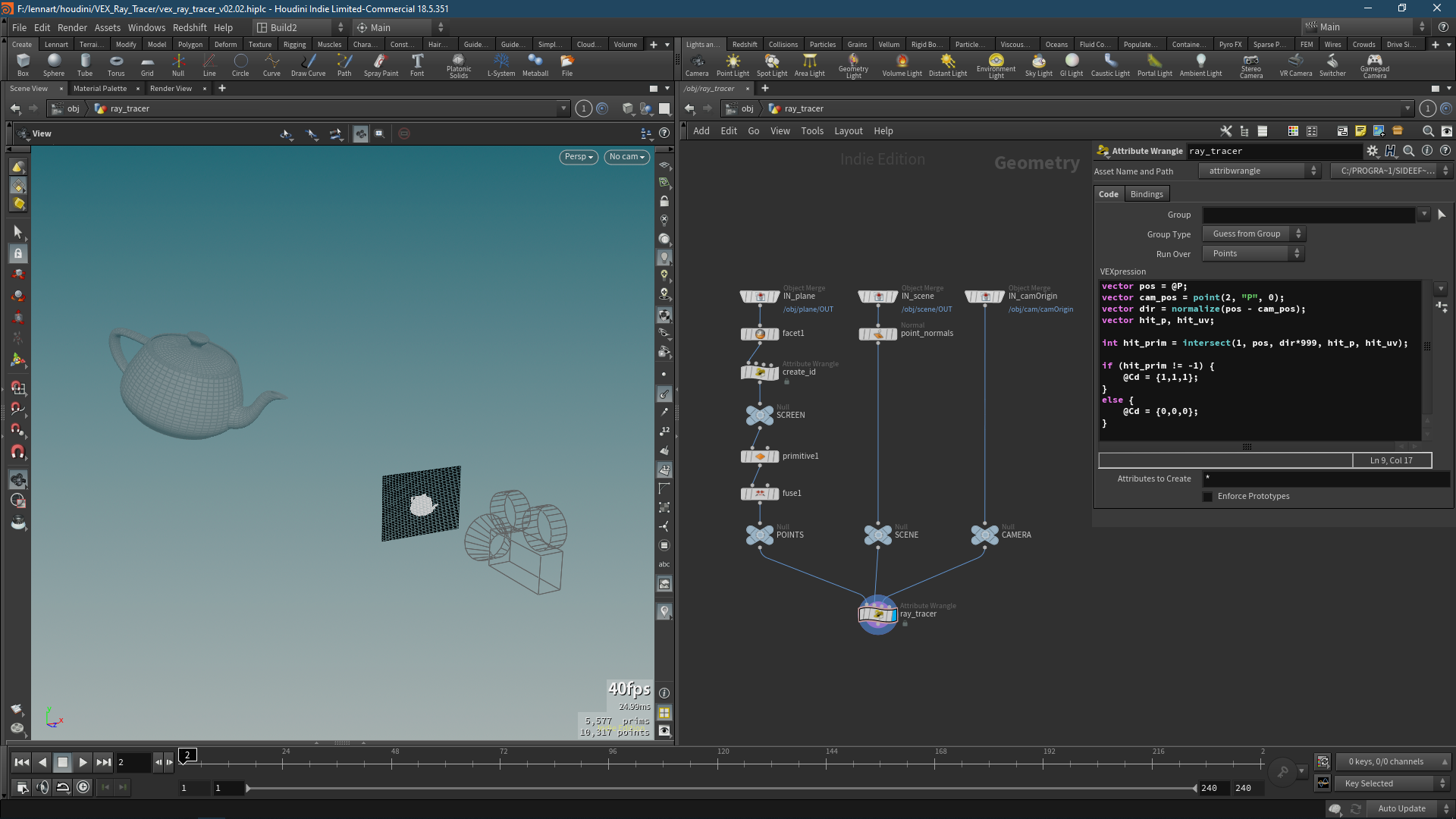Open the network editor Tools menu
Viewport: 1456px width, 819px height.
(x=812, y=131)
